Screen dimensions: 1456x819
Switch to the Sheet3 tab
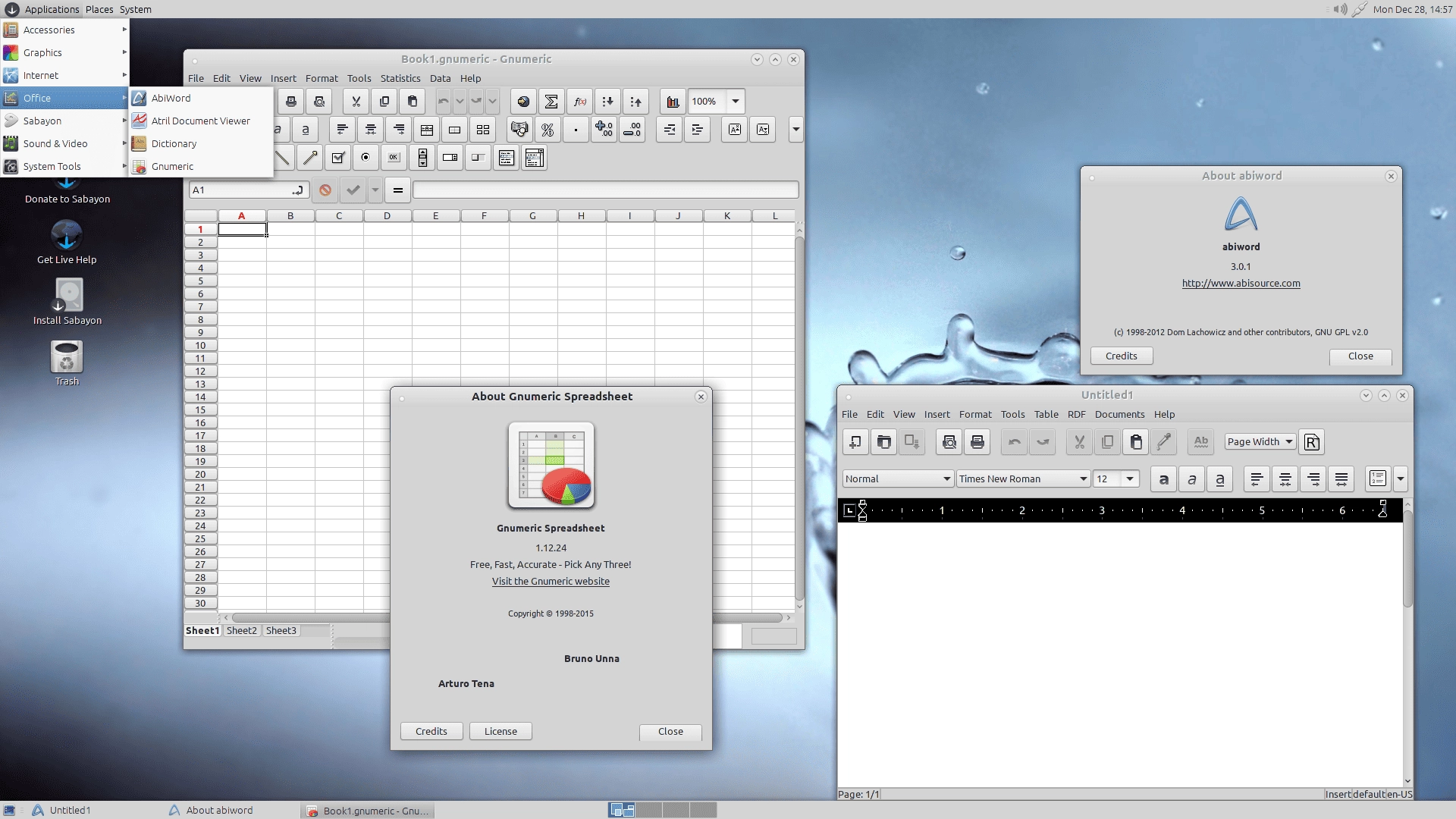[281, 631]
